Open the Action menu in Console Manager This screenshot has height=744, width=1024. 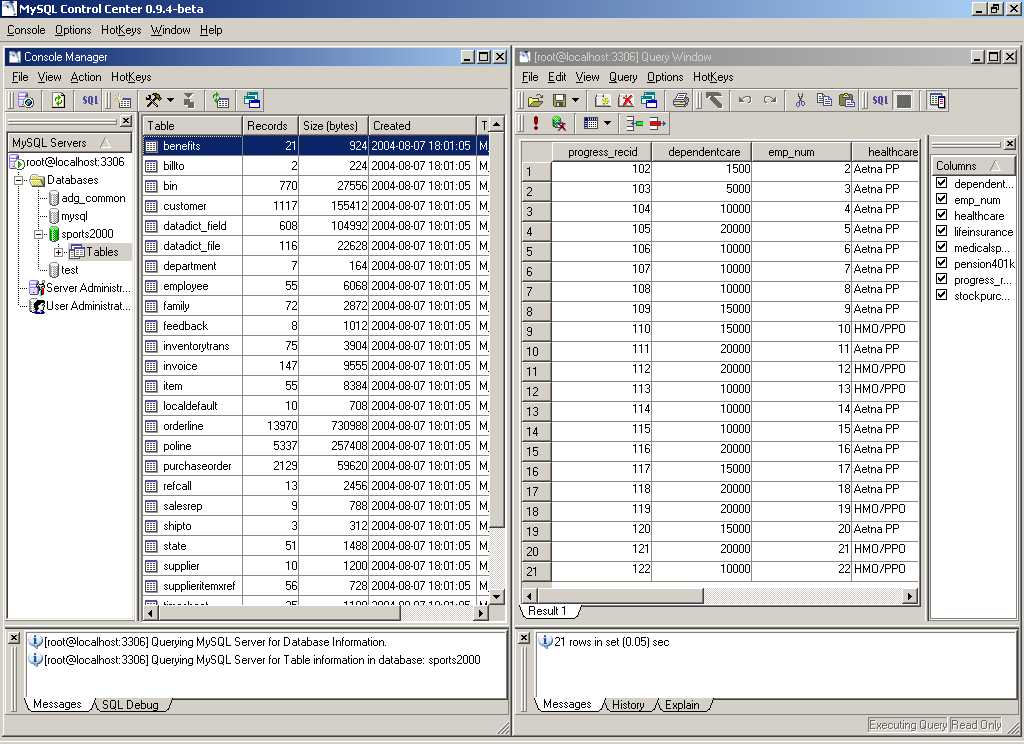(x=86, y=77)
